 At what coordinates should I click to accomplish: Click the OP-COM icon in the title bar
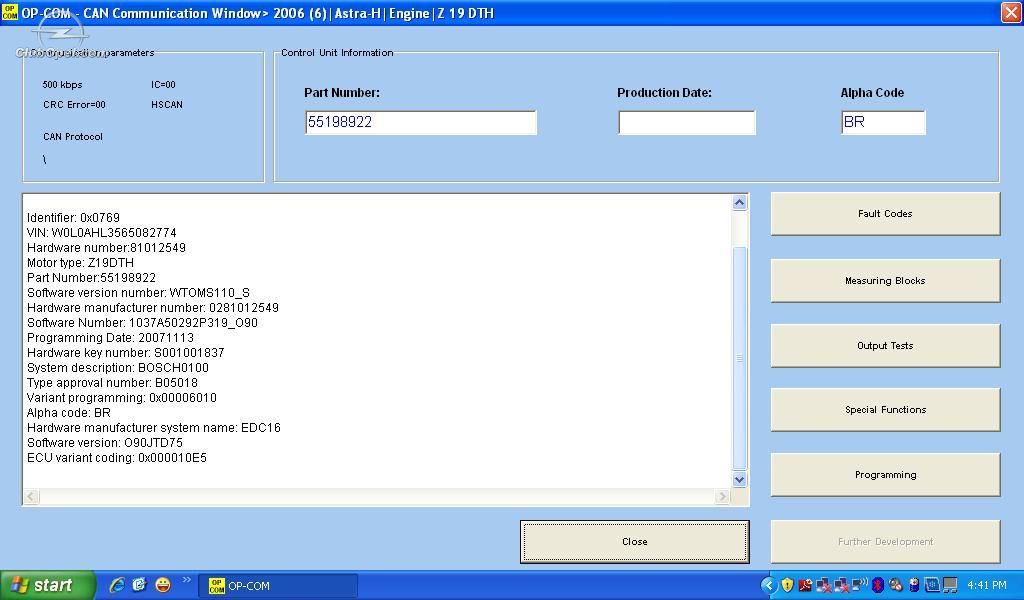coord(10,12)
